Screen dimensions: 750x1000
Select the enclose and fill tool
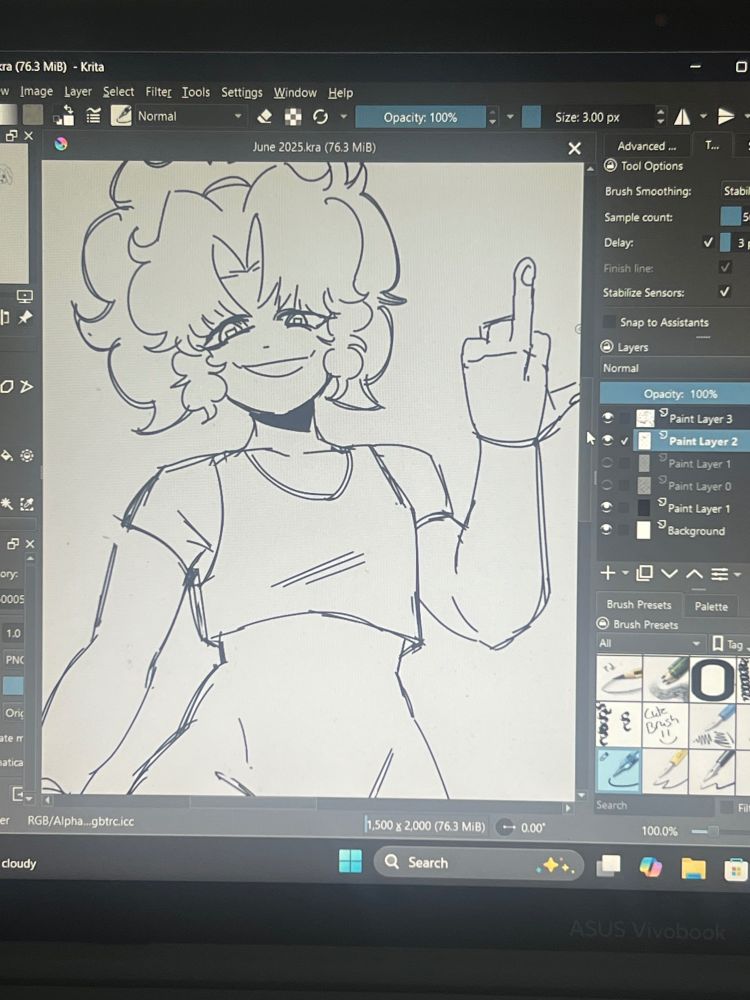tap(27, 455)
